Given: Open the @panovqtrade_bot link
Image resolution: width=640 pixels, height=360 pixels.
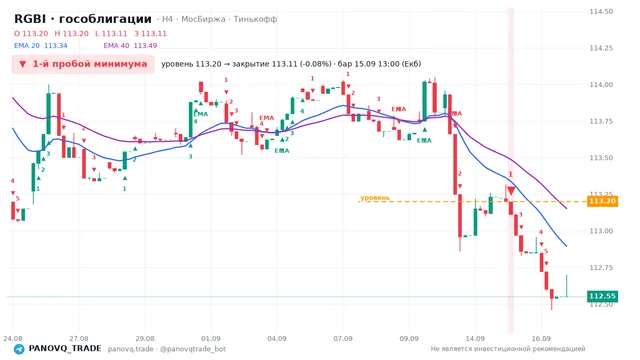Looking at the screenshot, I should pos(193,349).
